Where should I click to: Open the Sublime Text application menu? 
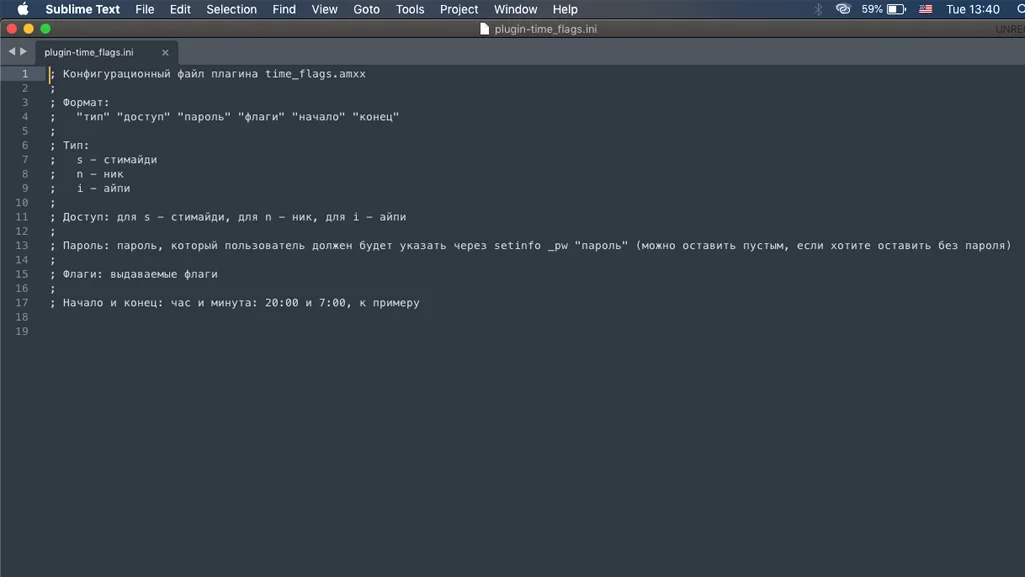point(82,9)
